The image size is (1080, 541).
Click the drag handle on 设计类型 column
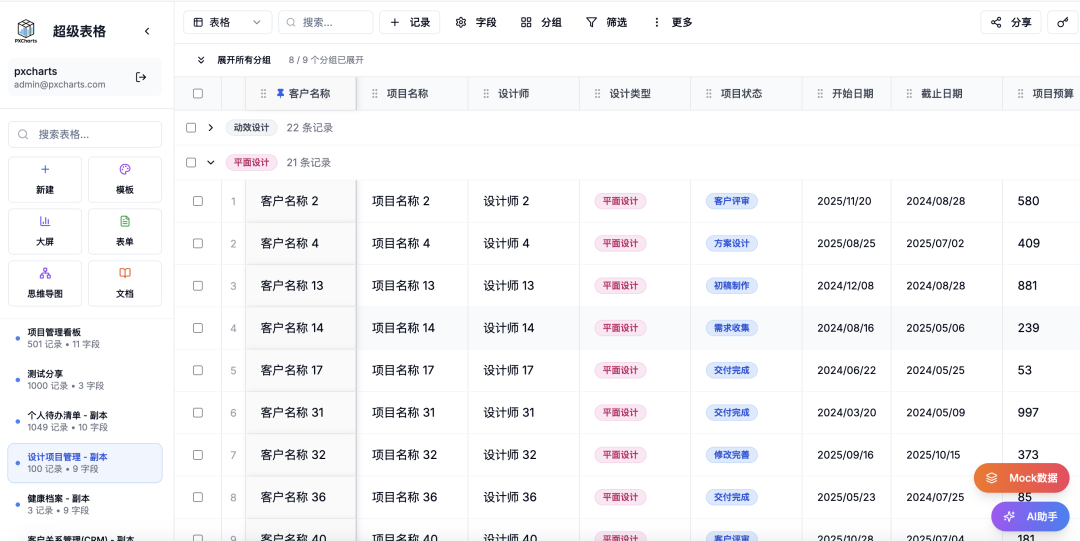[597, 94]
